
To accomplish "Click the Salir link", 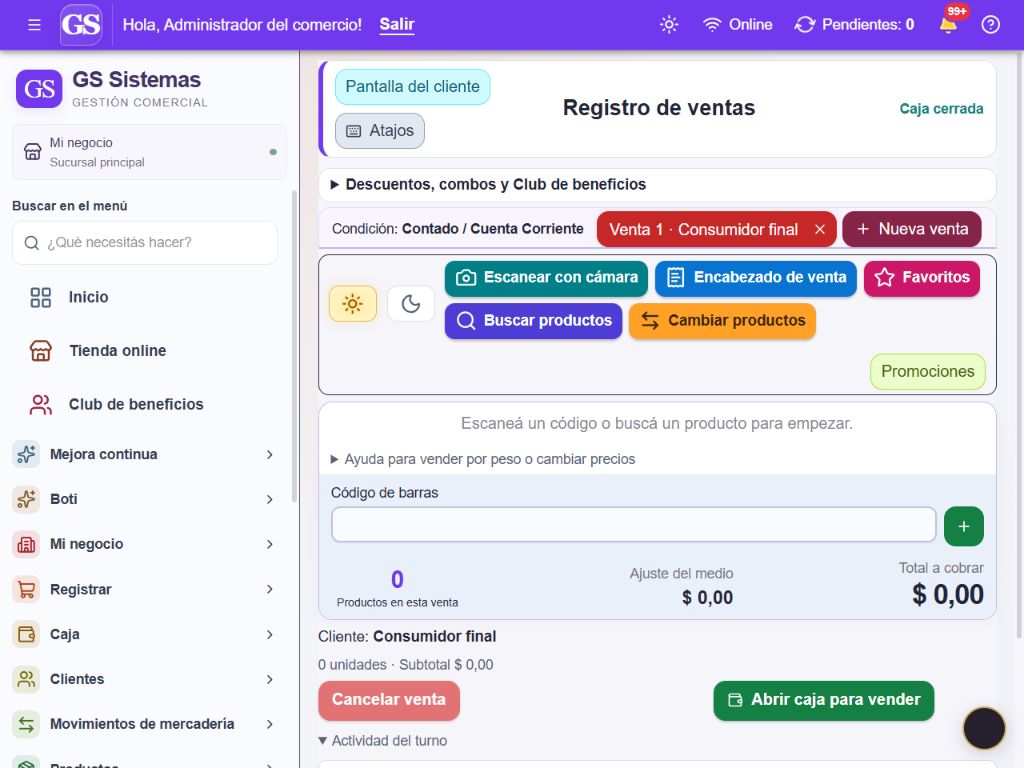I will pyautogui.click(x=397, y=25).
